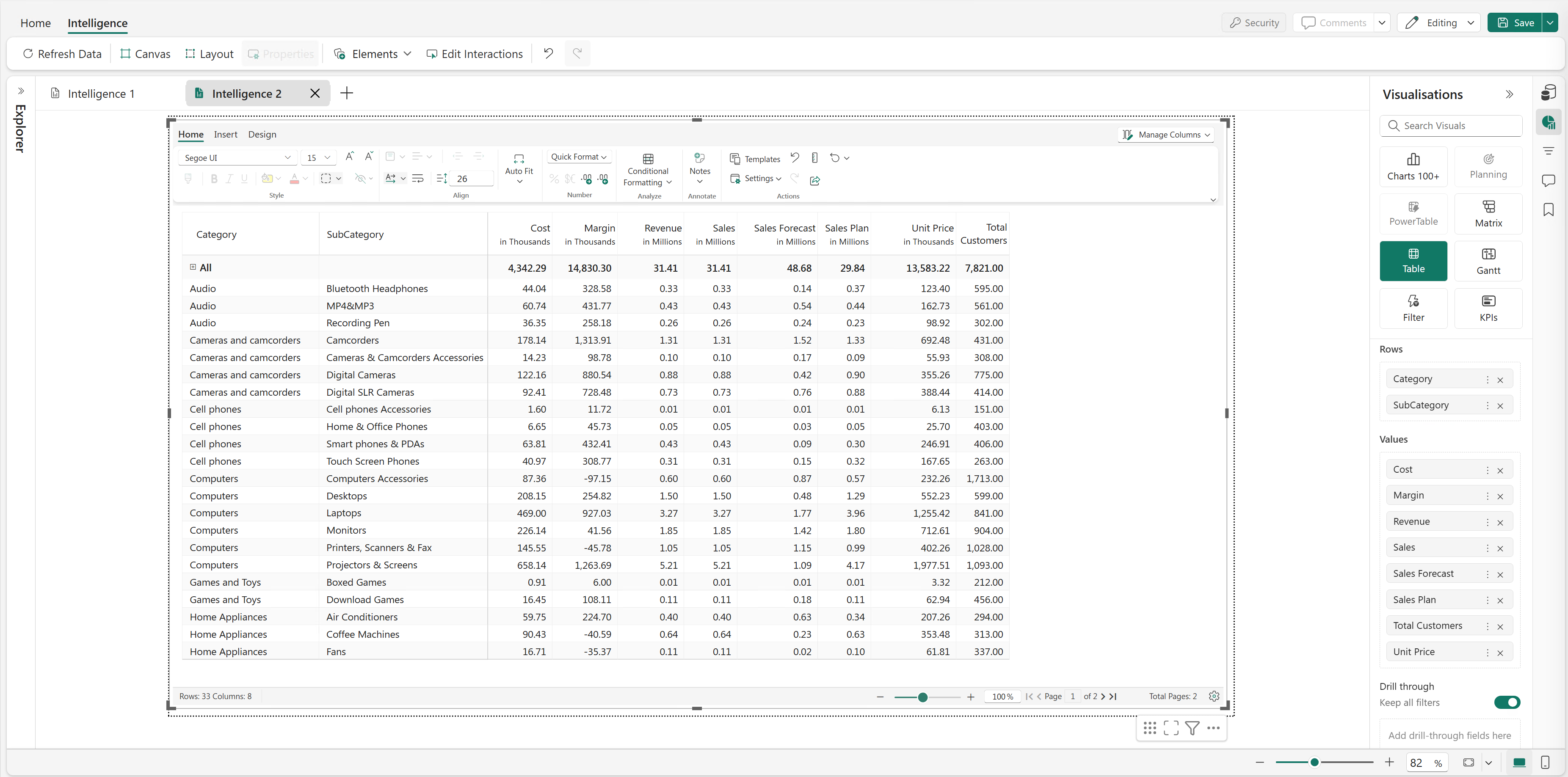Image resolution: width=1568 pixels, height=777 pixels.
Task: Open the Design ribbon tab
Action: (262, 135)
